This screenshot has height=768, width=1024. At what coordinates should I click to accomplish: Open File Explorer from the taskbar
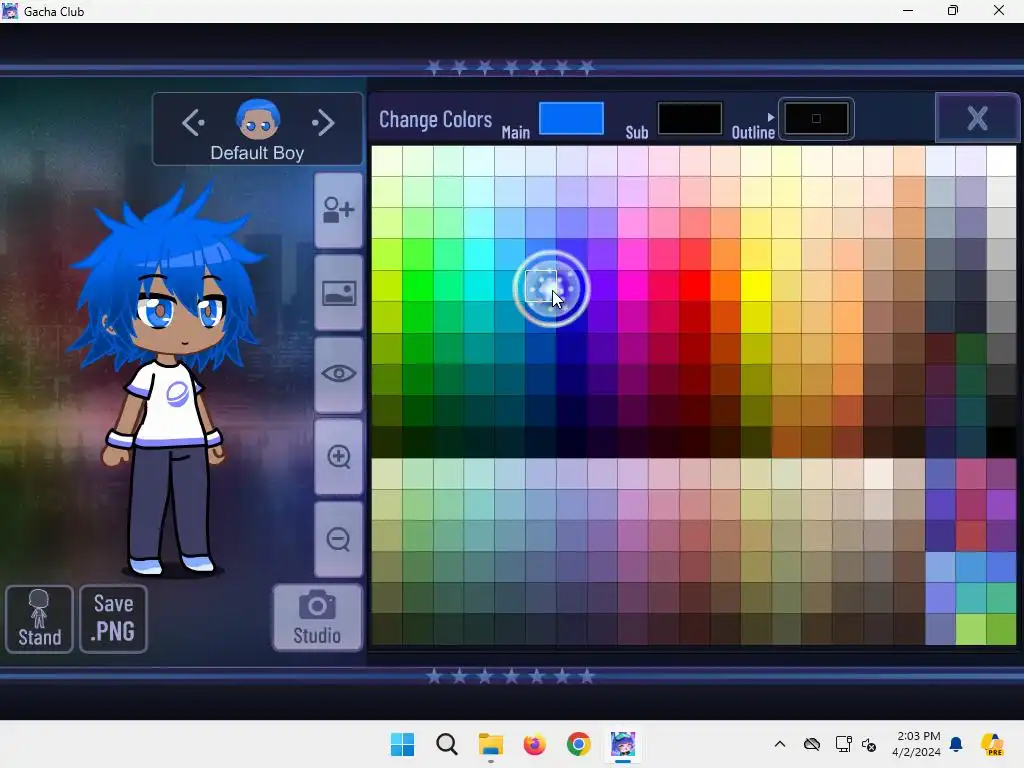[x=490, y=744]
